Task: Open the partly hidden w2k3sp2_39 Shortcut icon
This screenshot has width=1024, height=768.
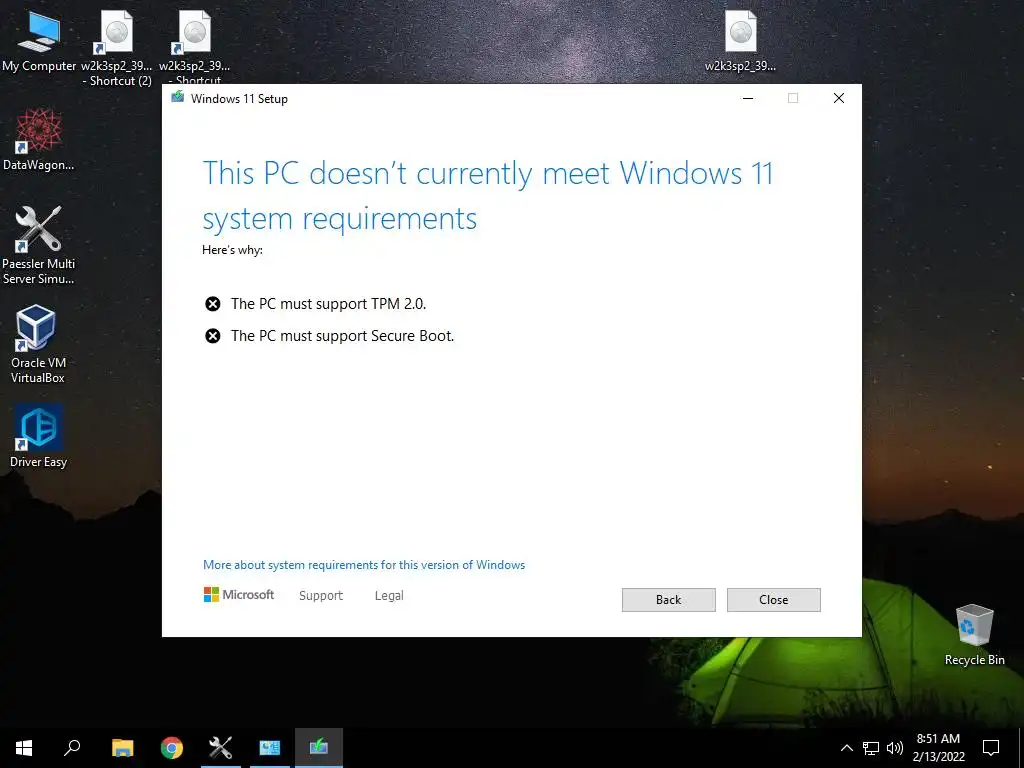Action: [x=195, y=46]
